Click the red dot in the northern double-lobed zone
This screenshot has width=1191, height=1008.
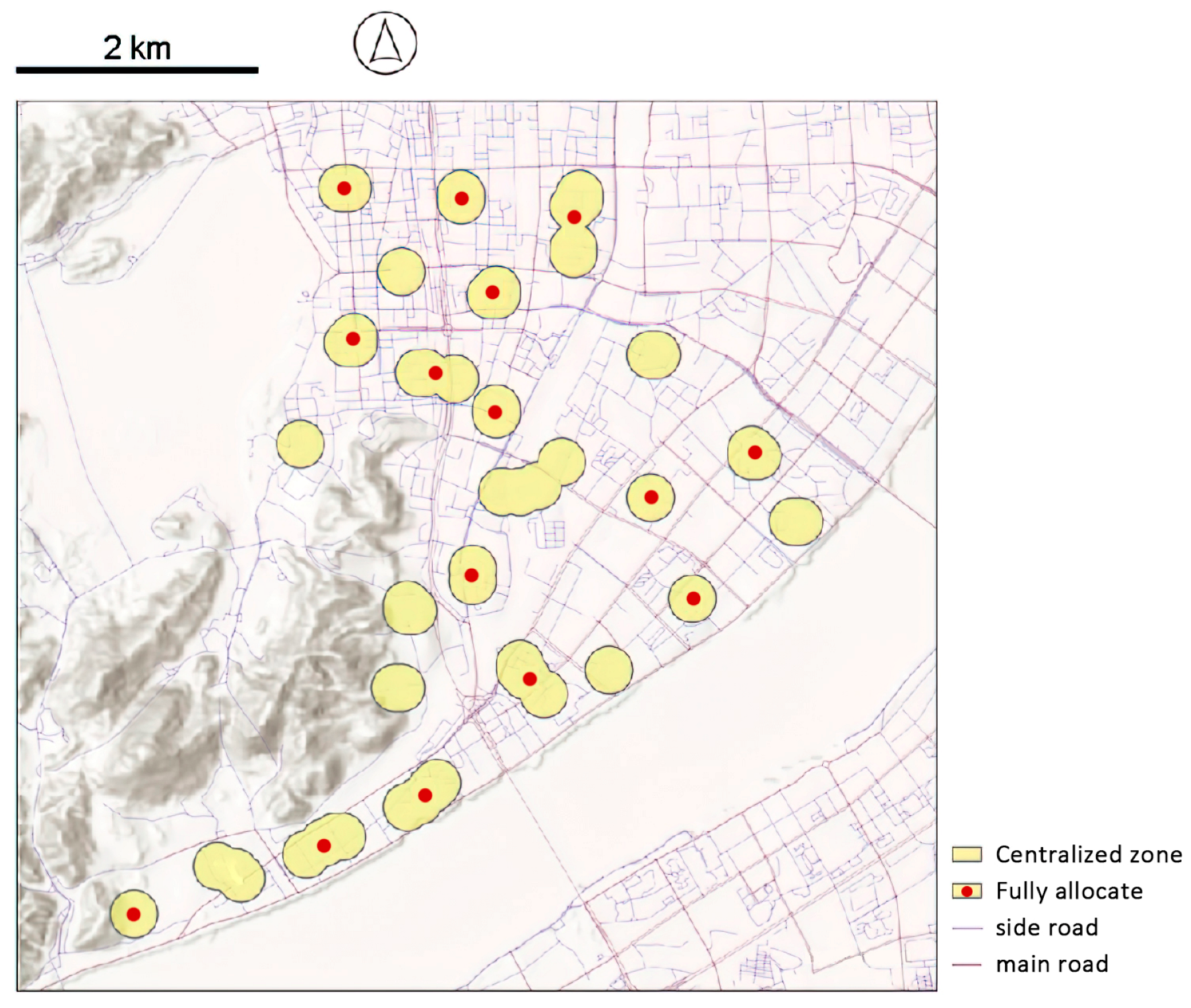click(x=574, y=217)
